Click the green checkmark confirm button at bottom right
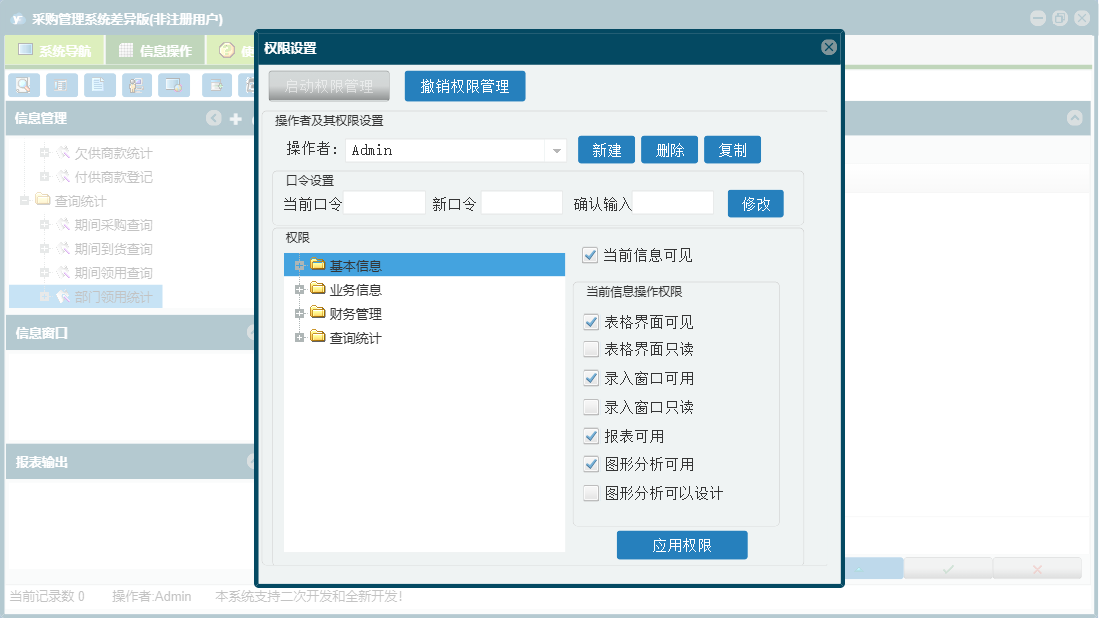 948,568
